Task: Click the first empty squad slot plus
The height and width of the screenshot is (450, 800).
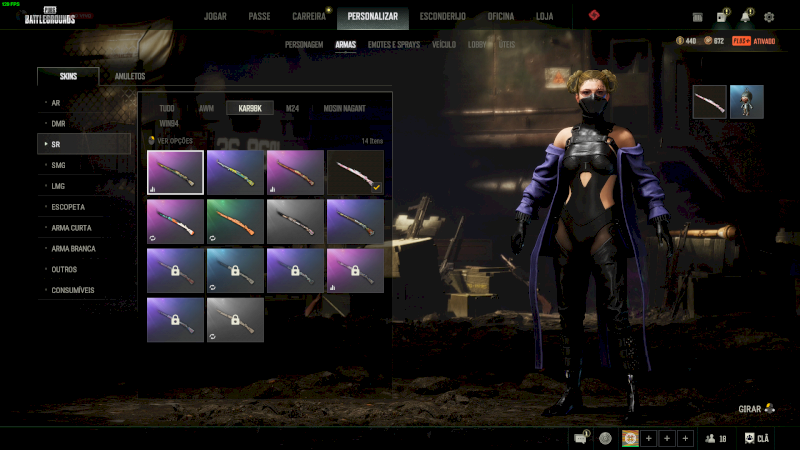Action: click(648, 438)
